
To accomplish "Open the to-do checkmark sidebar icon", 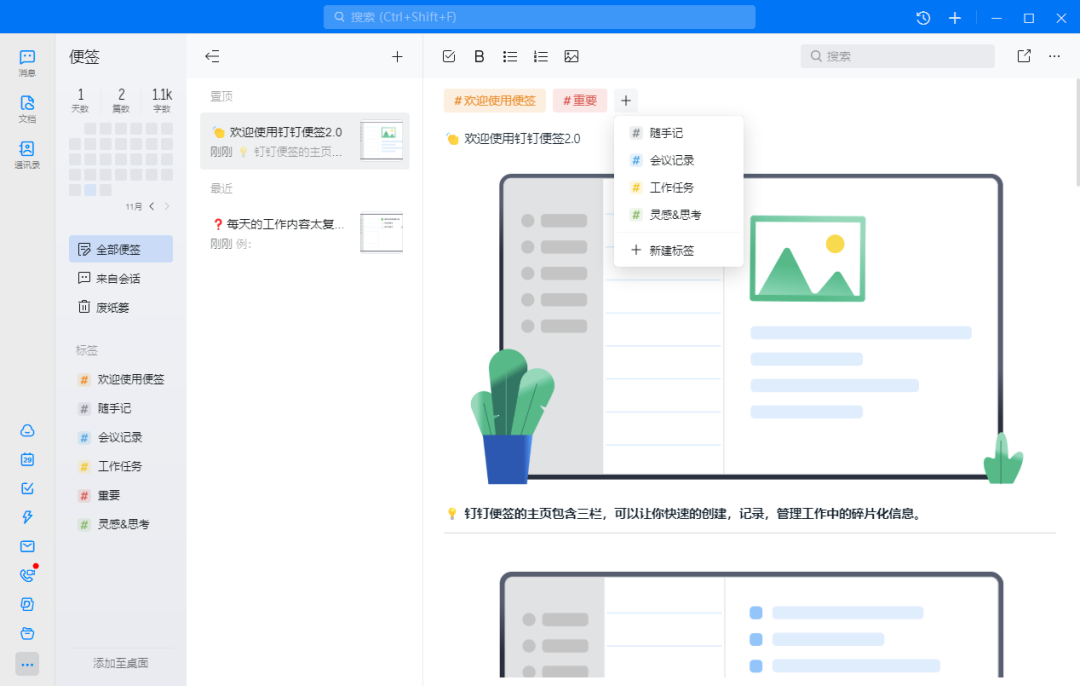I will [x=27, y=488].
